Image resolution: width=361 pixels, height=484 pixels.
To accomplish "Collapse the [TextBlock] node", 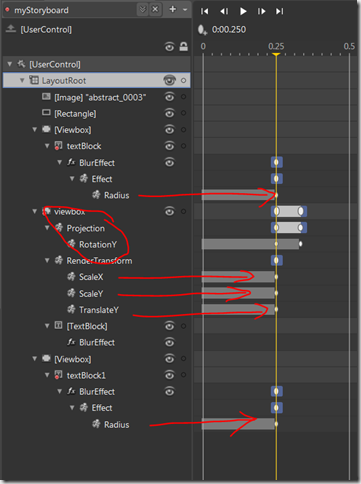I will pyautogui.click(x=47, y=326).
